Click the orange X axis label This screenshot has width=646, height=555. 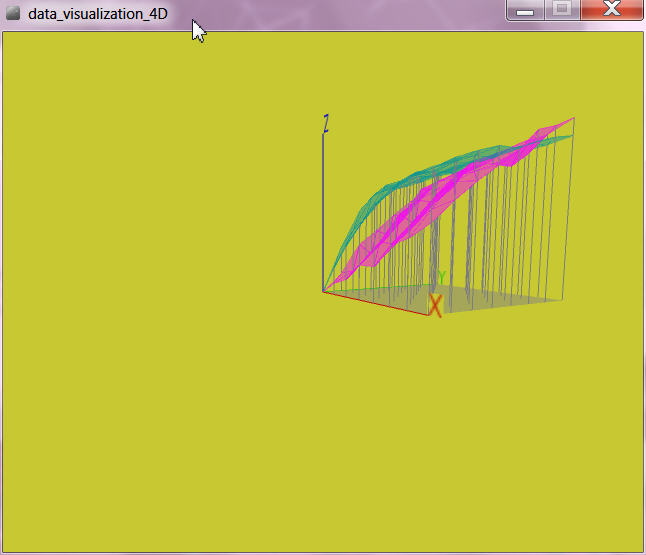coord(435,305)
